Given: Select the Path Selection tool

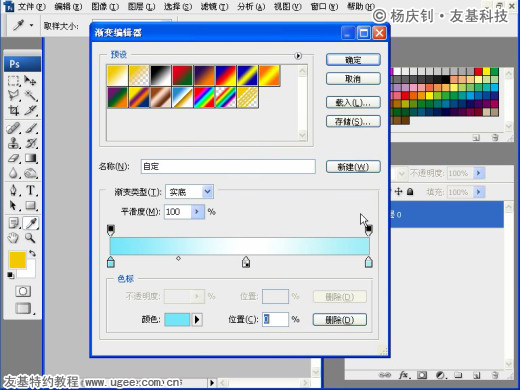Looking at the screenshot, I should 13,205.
